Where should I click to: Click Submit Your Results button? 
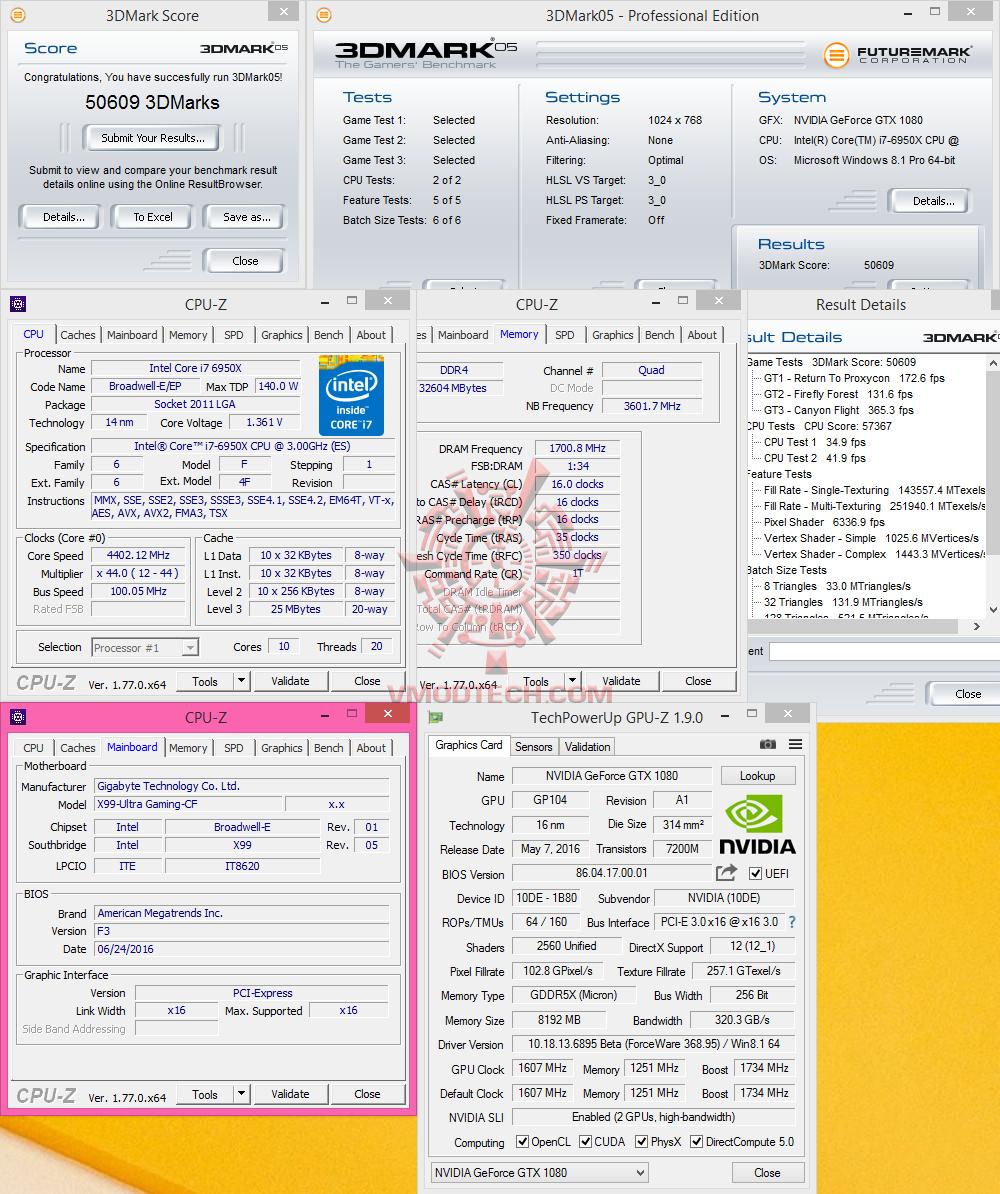152,138
